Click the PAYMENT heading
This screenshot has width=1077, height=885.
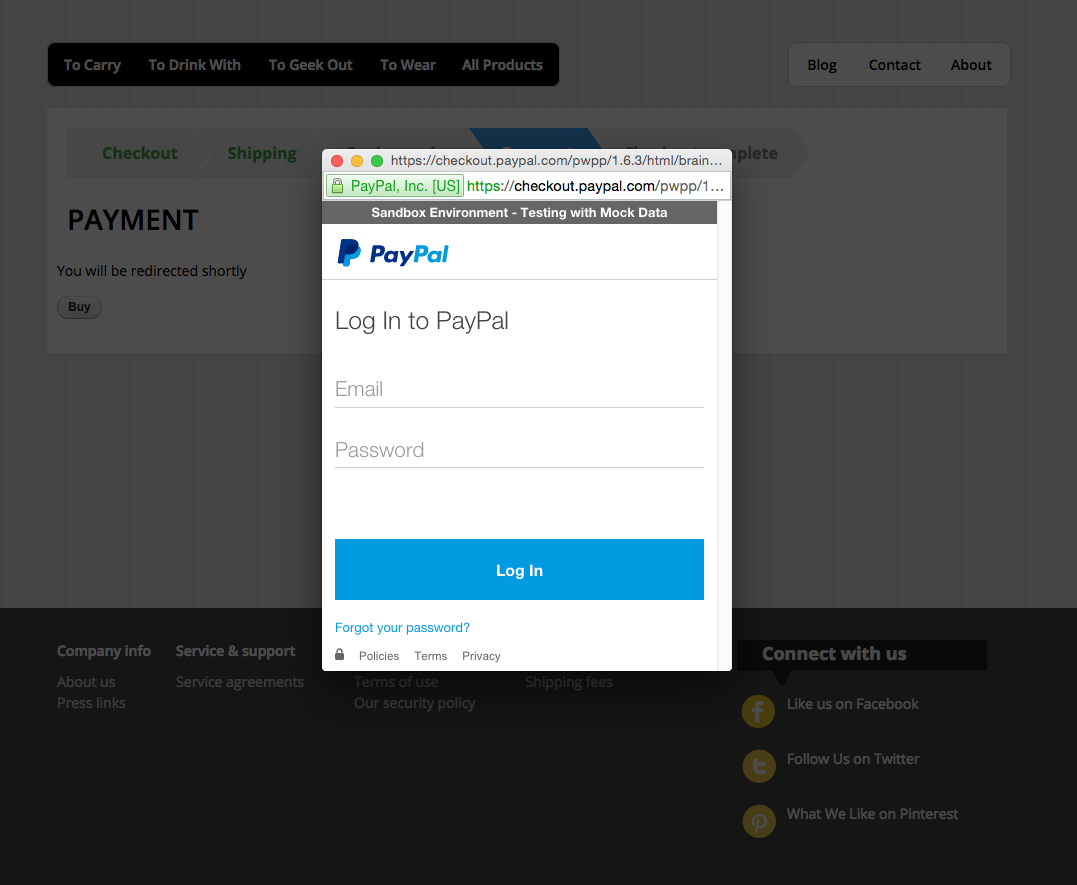pos(133,220)
